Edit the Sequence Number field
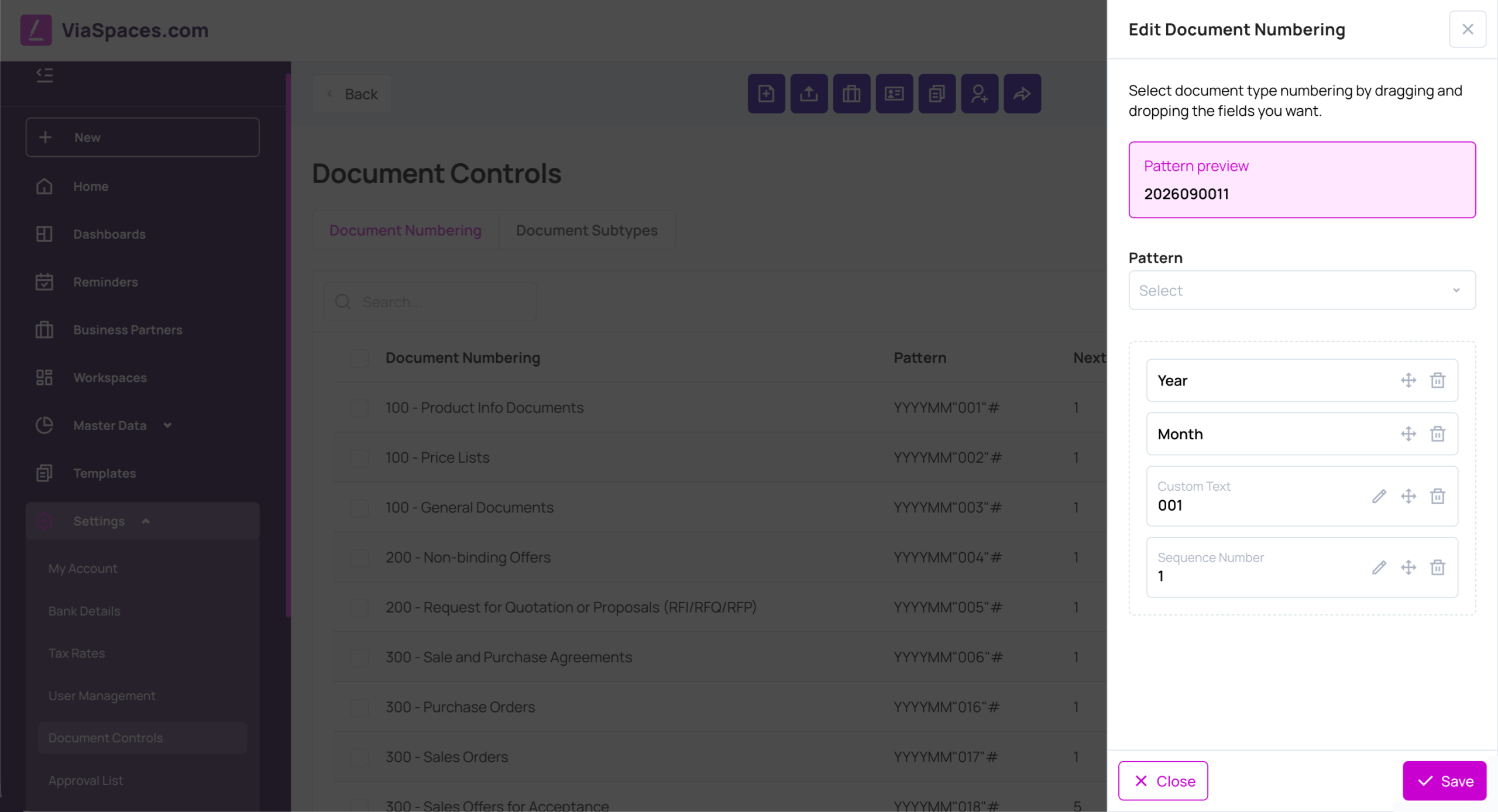The width and height of the screenshot is (1498, 812). [x=1379, y=567]
